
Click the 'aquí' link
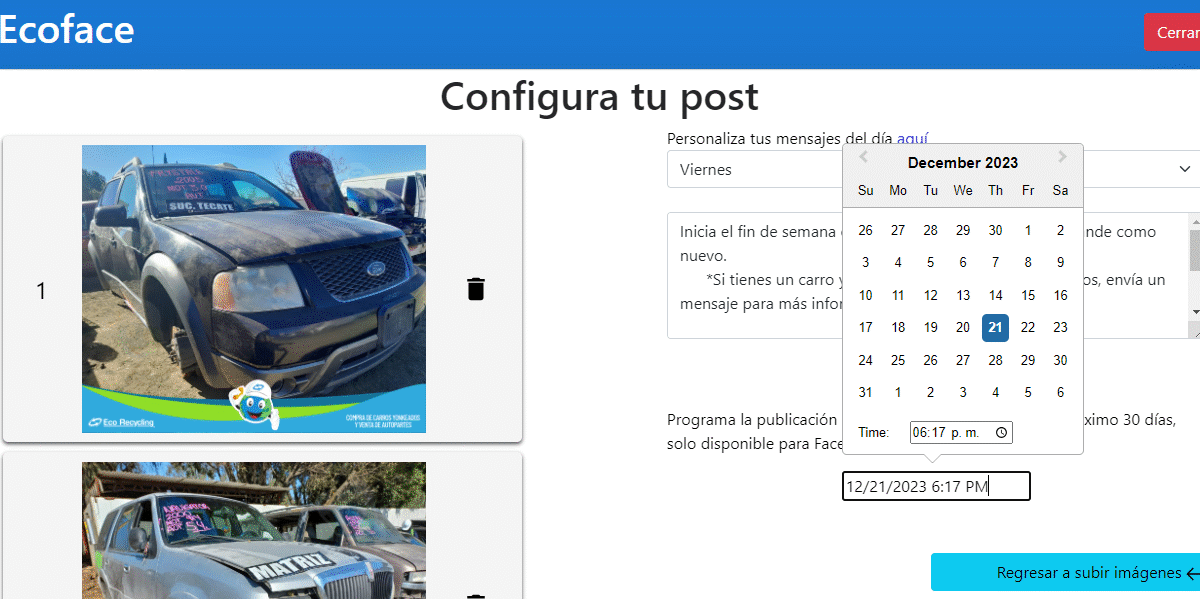point(916,138)
